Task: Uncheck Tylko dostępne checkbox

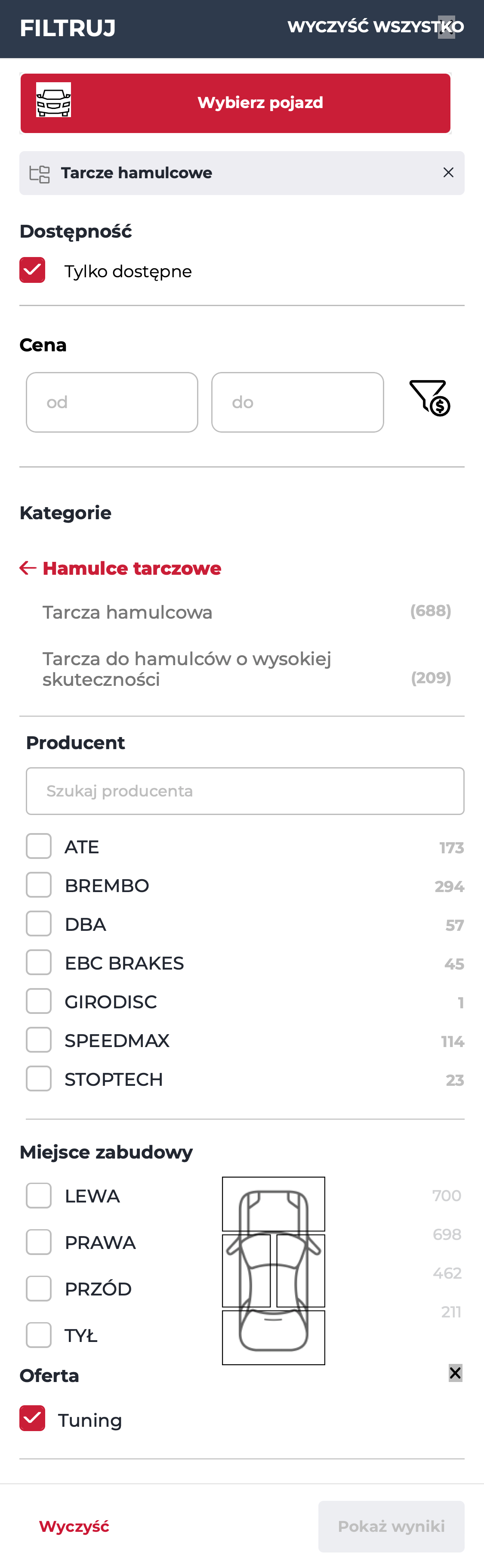Action: tap(32, 270)
